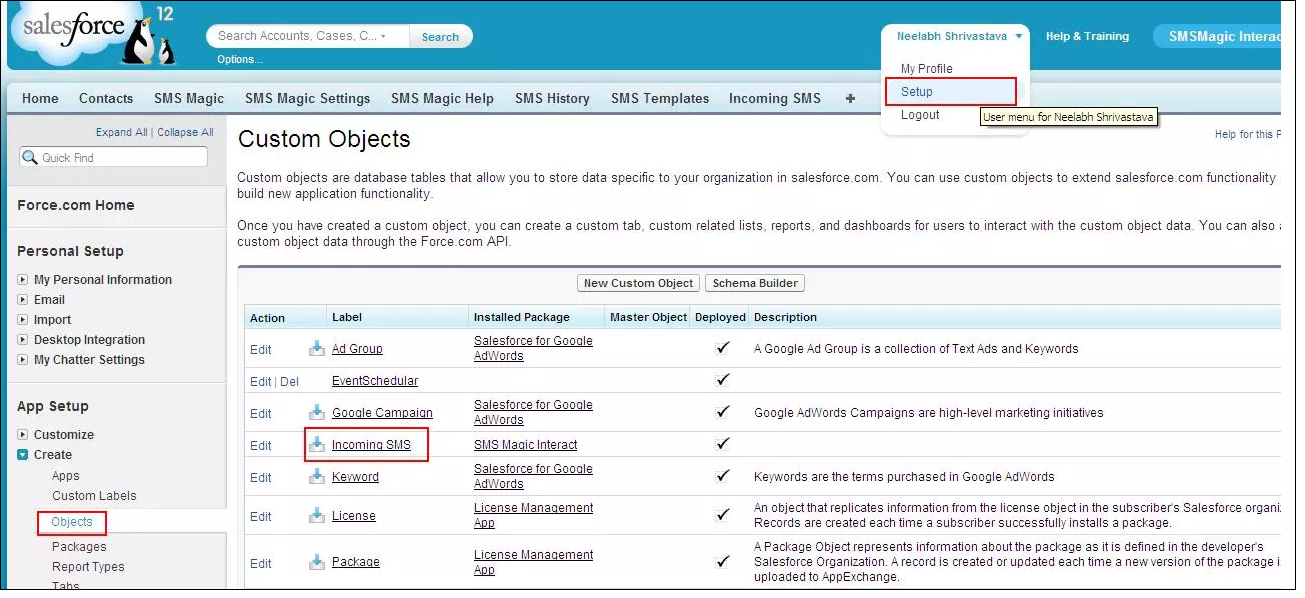Open the Keyword object label

(x=355, y=477)
